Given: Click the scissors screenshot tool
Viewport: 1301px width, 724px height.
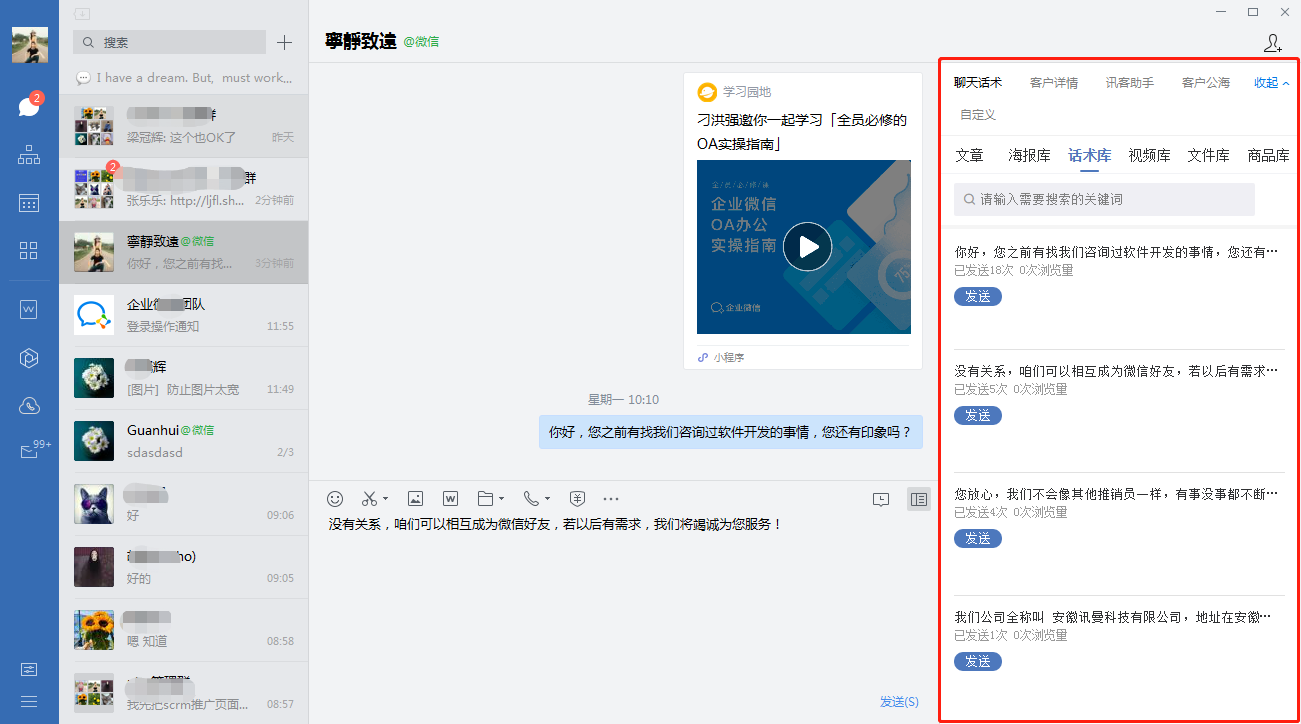Looking at the screenshot, I should (x=370, y=498).
